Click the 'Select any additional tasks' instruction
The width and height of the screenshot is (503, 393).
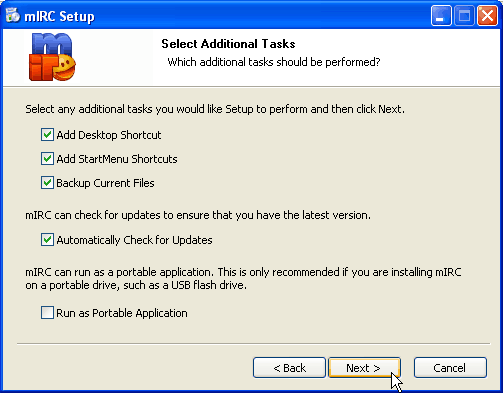pos(215,109)
